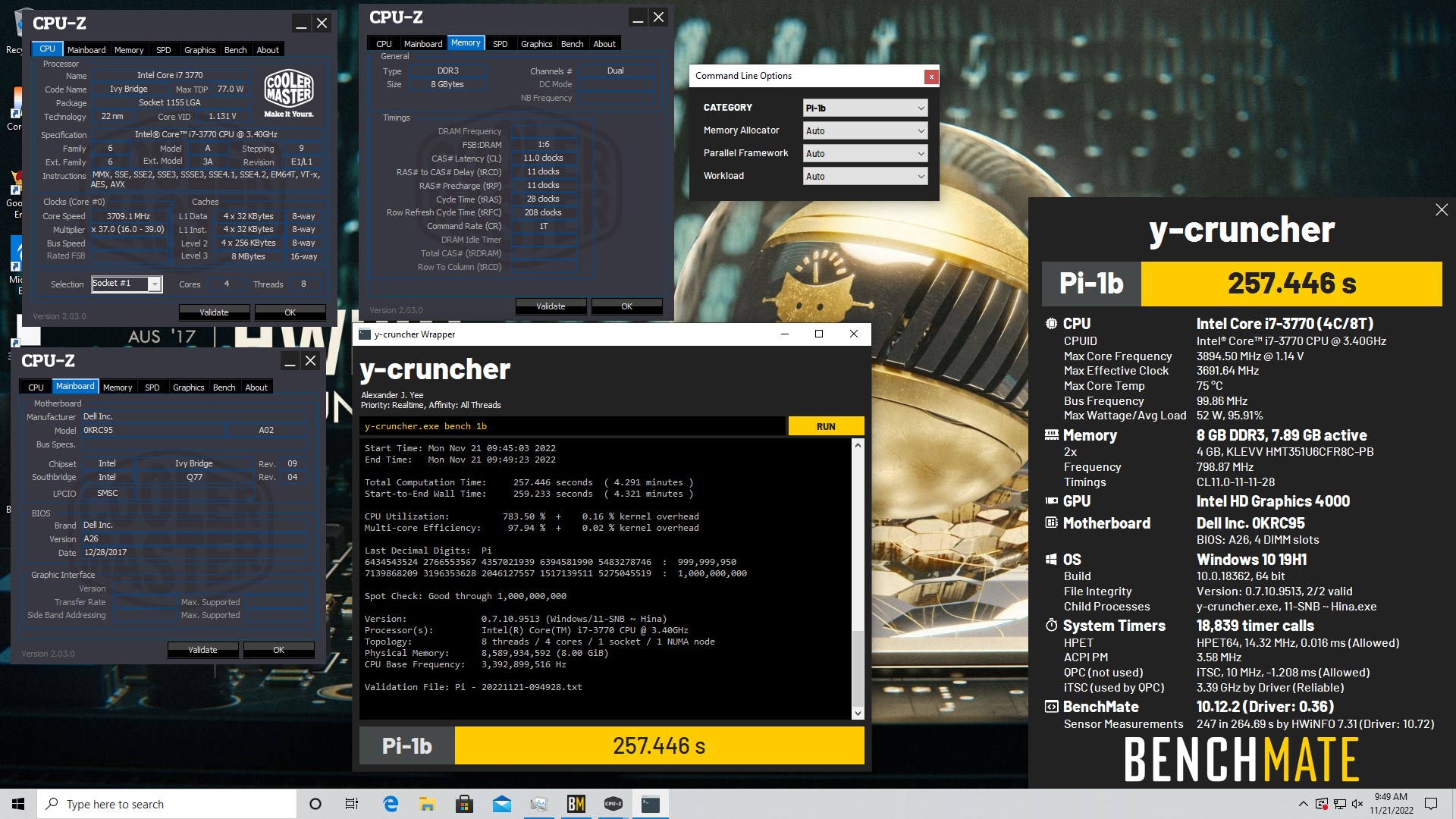Open the Action Center notifications icon
The image size is (1456, 819).
tap(1431, 804)
